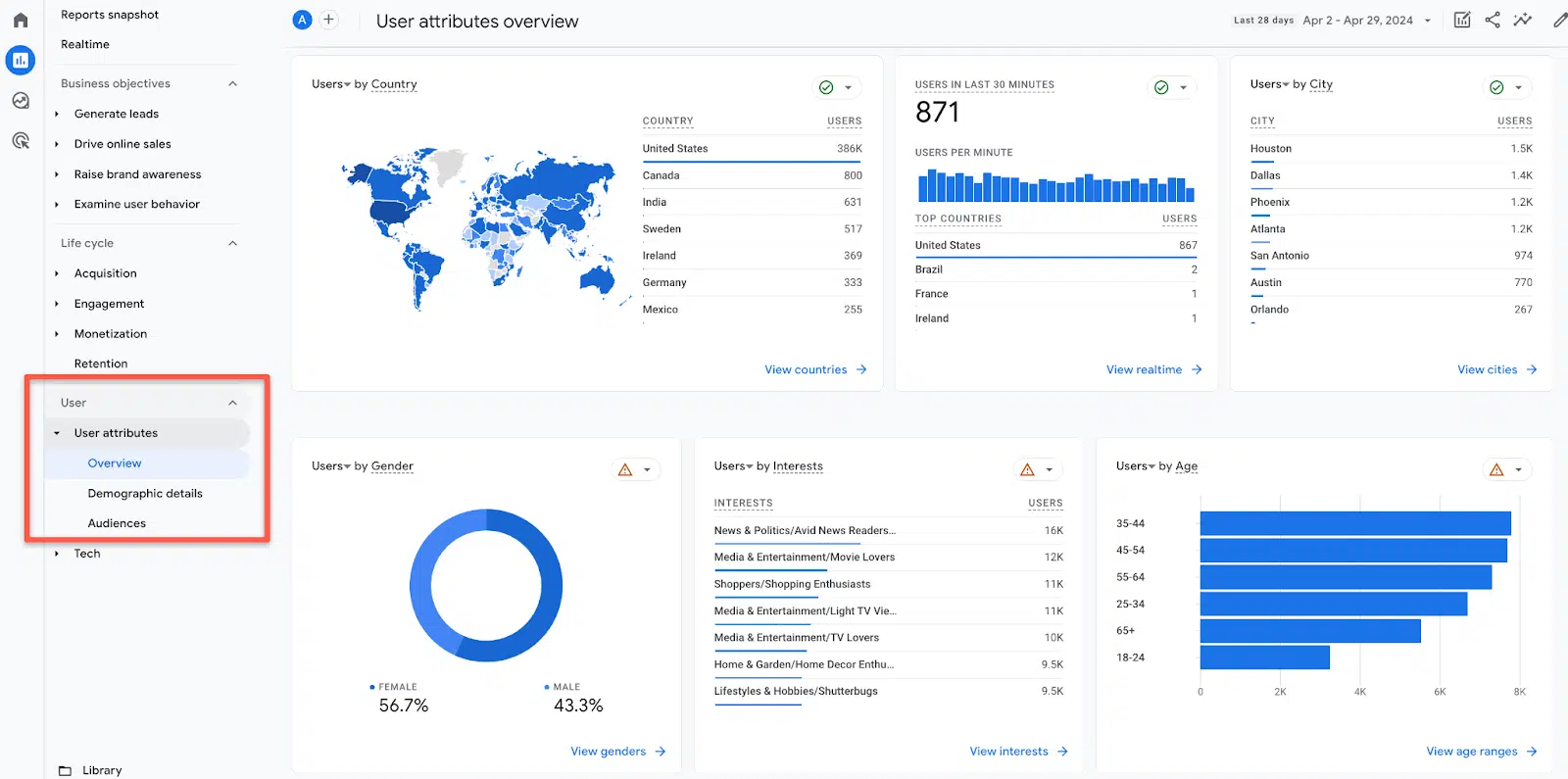Viewport: 1568px width, 779px height.
Task: Open the Explore icon in left rail
Action: pyautogui.click(x=21, y=100)
